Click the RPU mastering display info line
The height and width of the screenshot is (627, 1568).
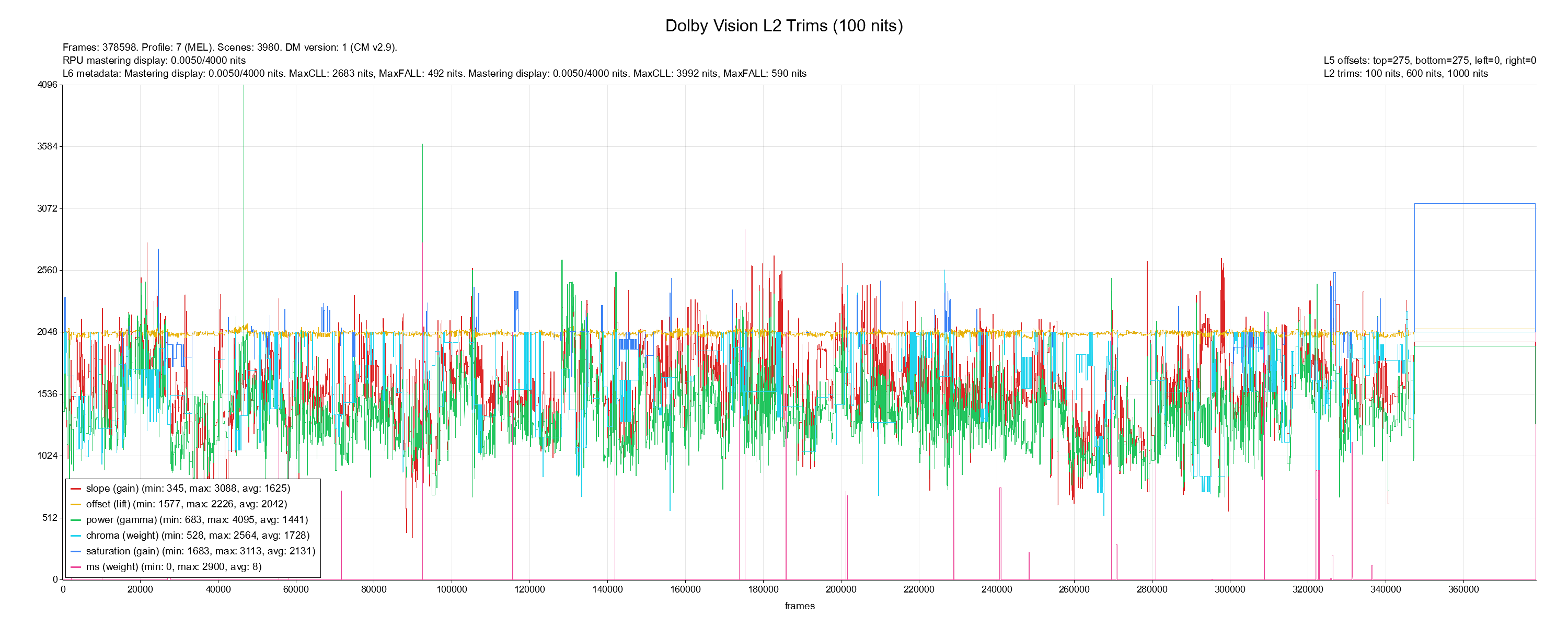[x=154, y=60]
